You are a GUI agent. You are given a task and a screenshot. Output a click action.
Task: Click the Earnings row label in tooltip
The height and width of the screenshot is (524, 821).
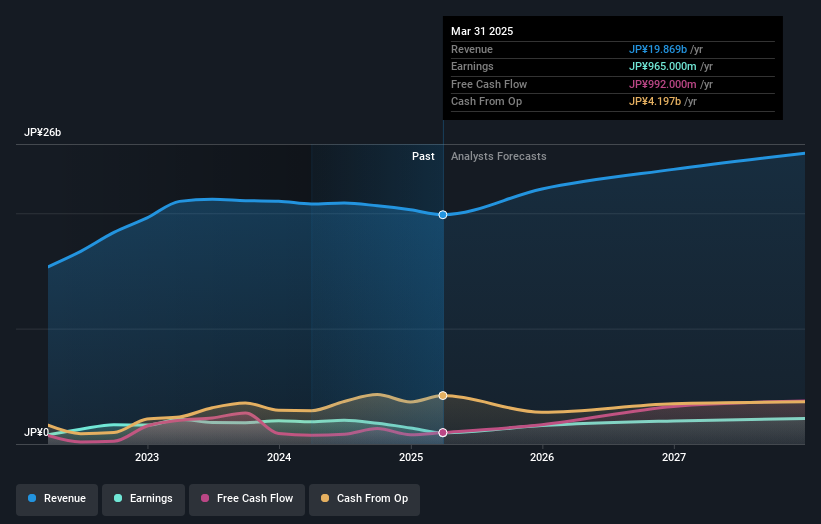point(472,66)
